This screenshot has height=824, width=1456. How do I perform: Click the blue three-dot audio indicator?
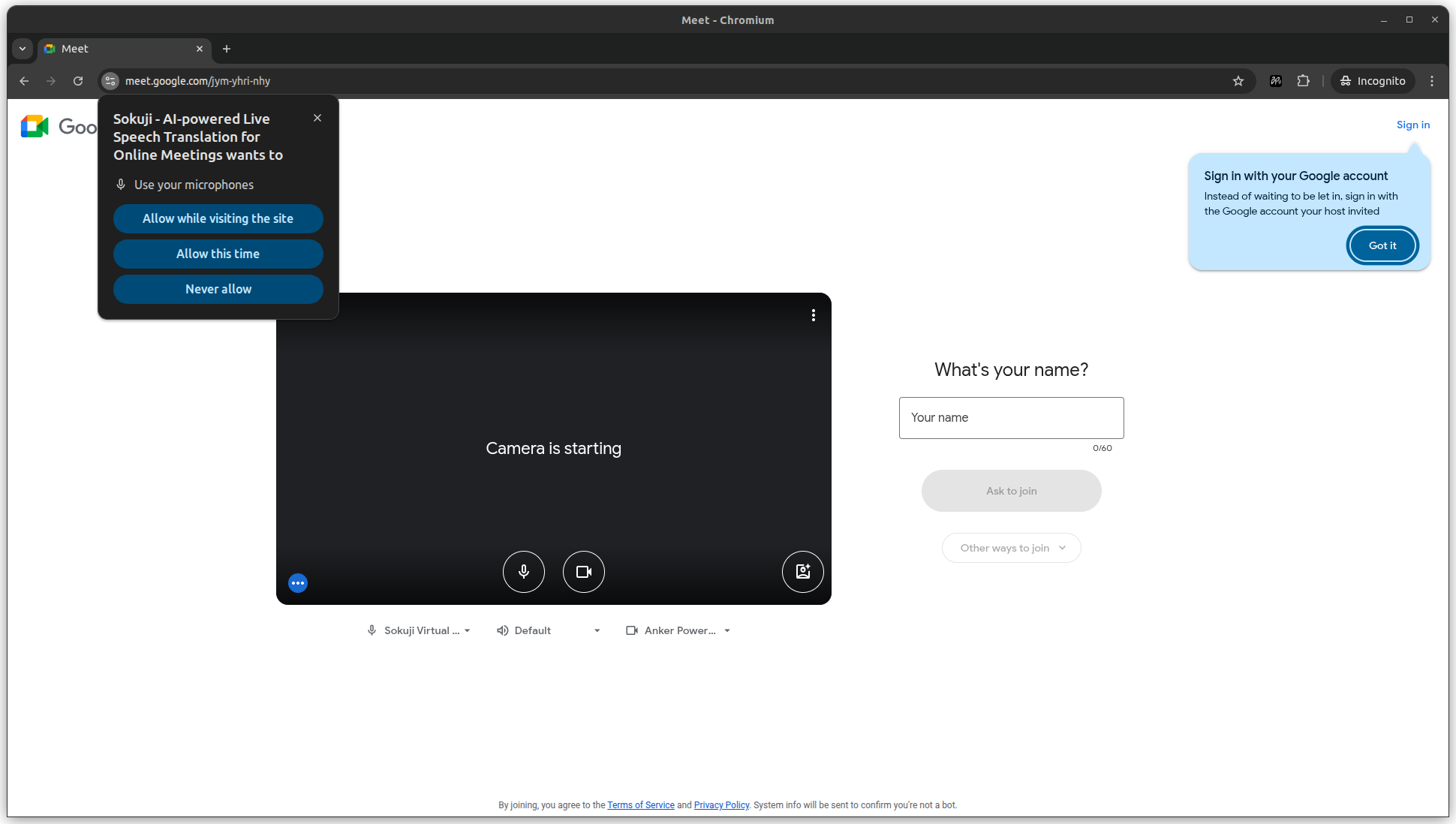pos(298,583)
